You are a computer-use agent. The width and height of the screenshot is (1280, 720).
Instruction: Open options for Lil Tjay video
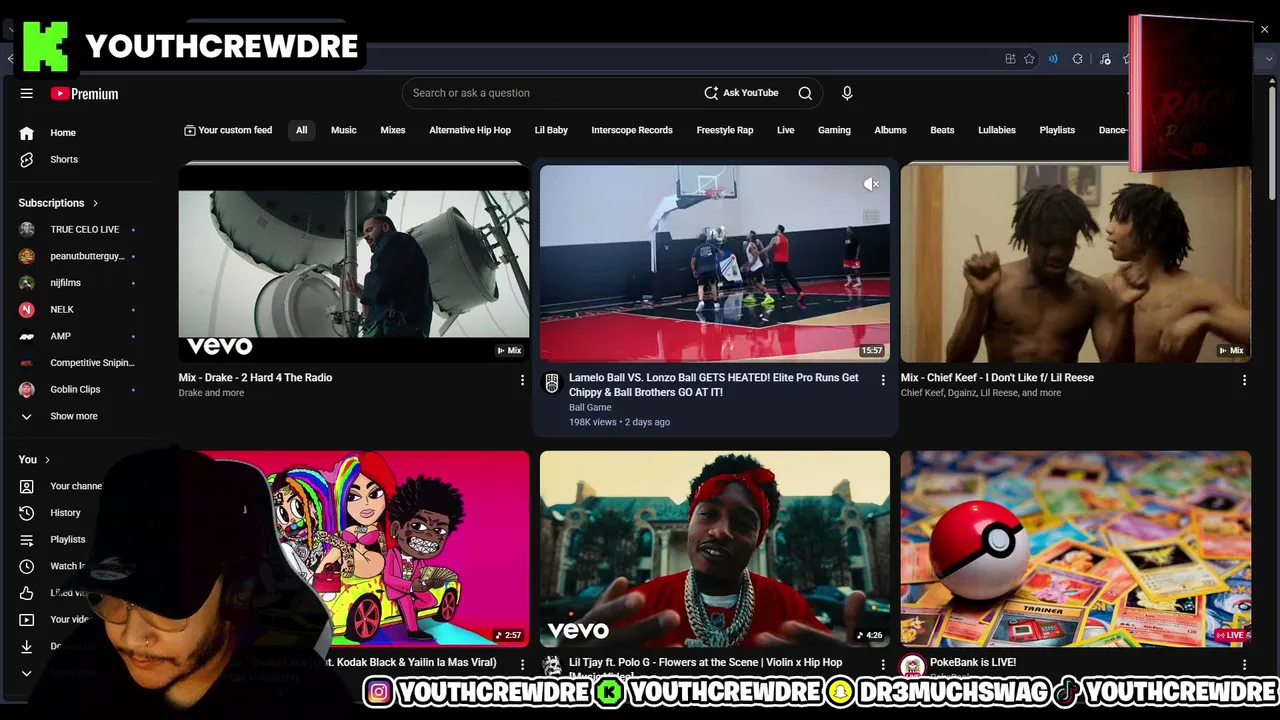tap(882, 664)
